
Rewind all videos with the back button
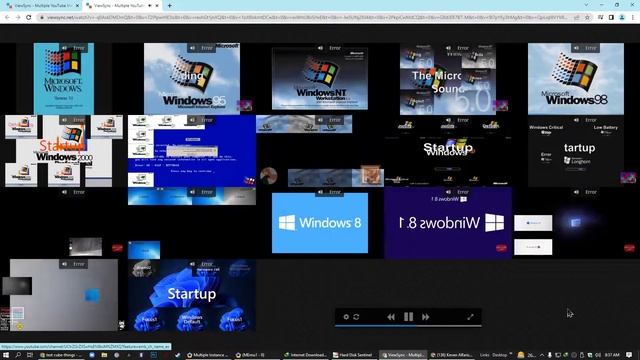(x=391, y=317)
